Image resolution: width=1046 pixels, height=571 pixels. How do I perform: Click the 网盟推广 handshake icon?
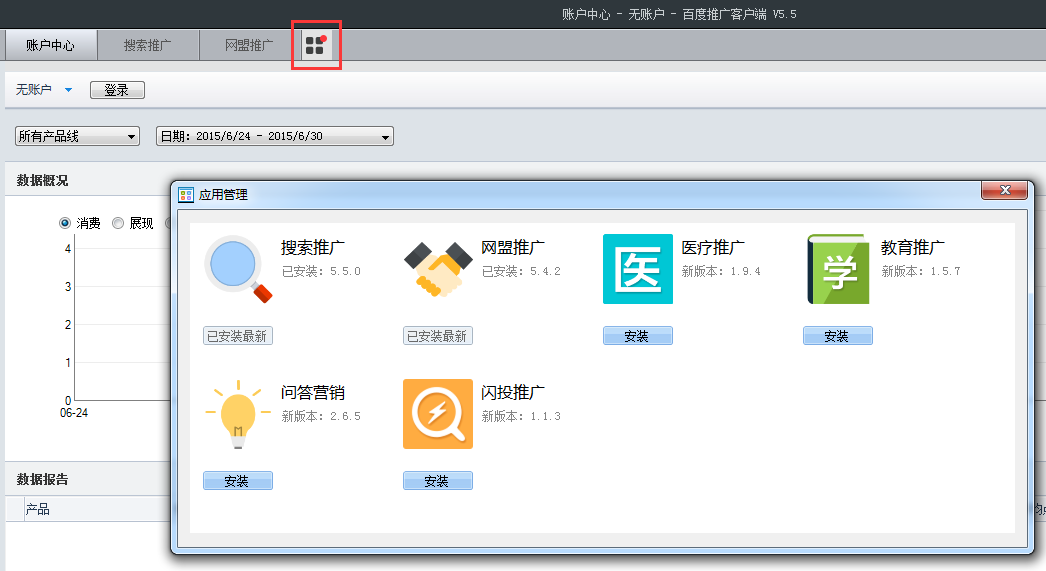(438, 270)
